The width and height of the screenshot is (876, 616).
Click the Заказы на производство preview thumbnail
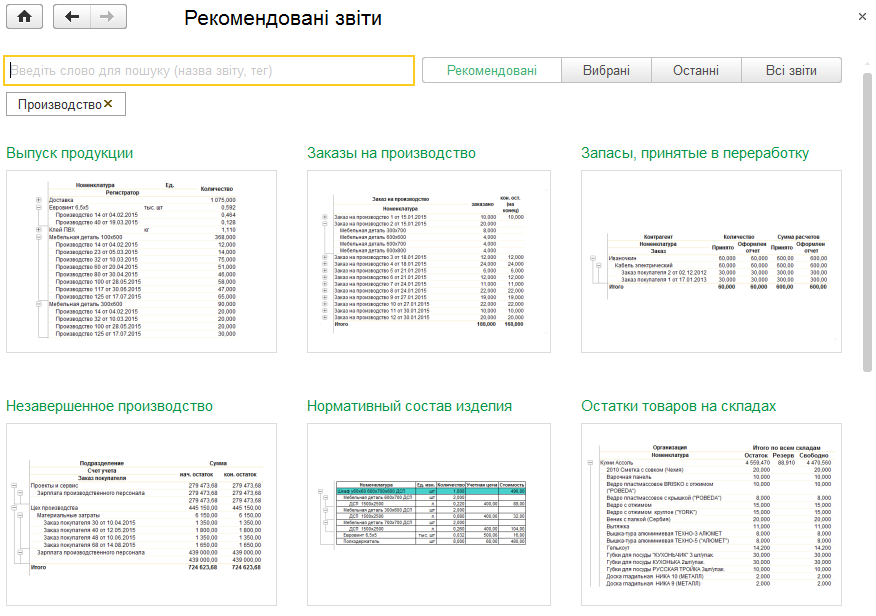click(429, 261)
